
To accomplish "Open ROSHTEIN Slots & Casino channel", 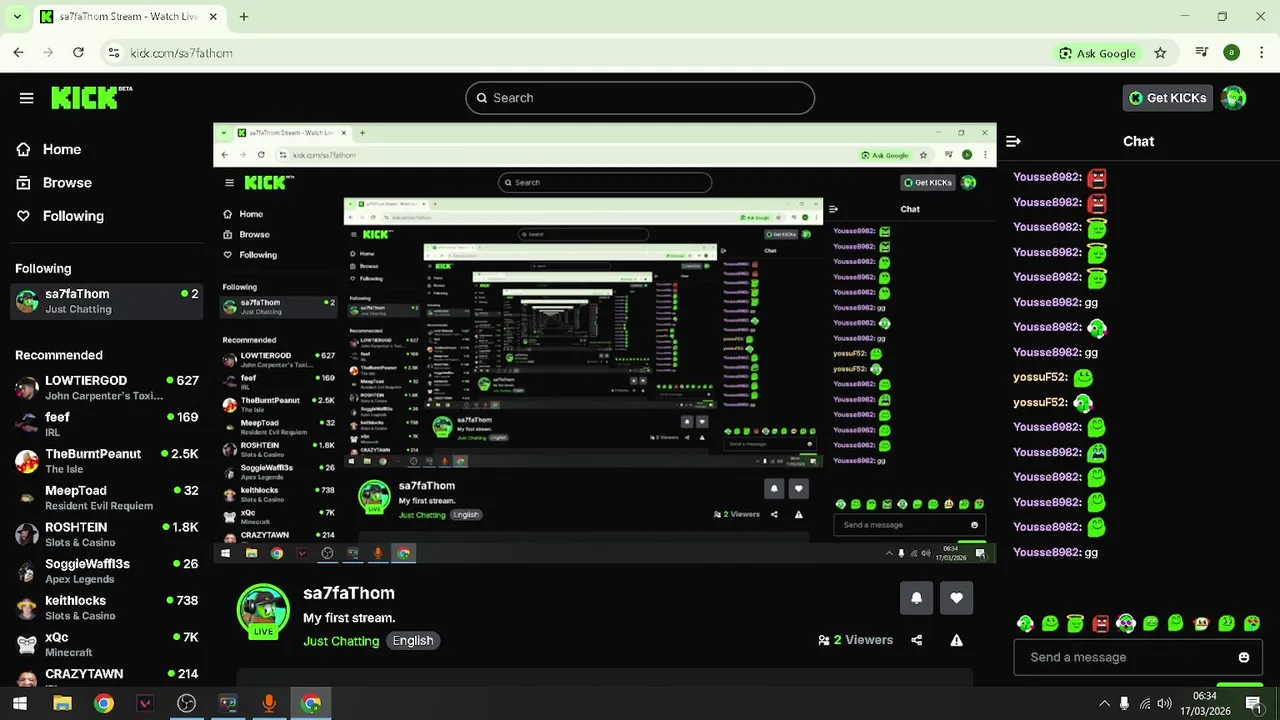I will (107, 534).
